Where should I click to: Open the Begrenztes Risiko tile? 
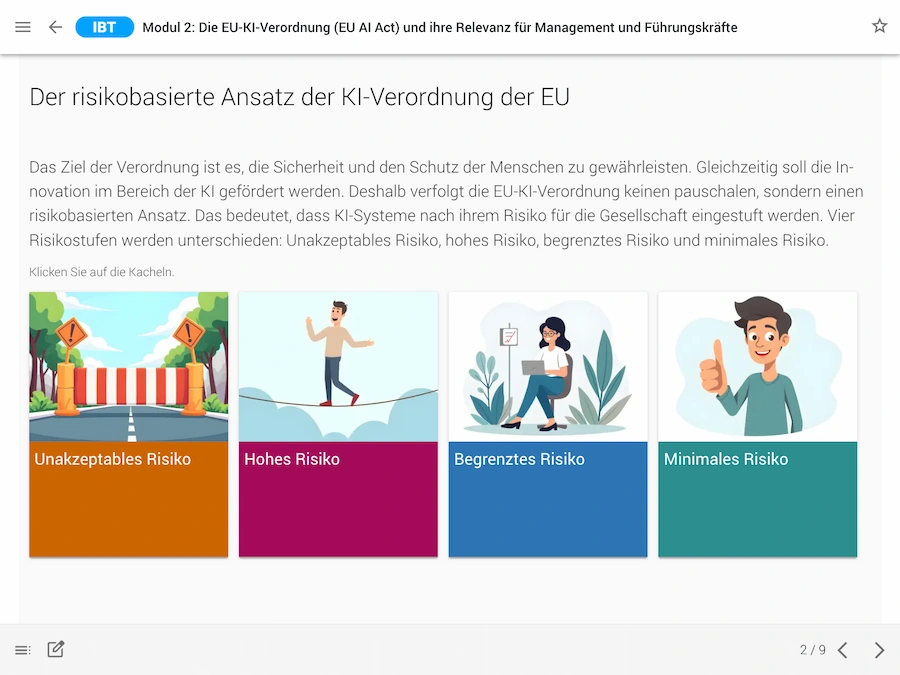548,424
